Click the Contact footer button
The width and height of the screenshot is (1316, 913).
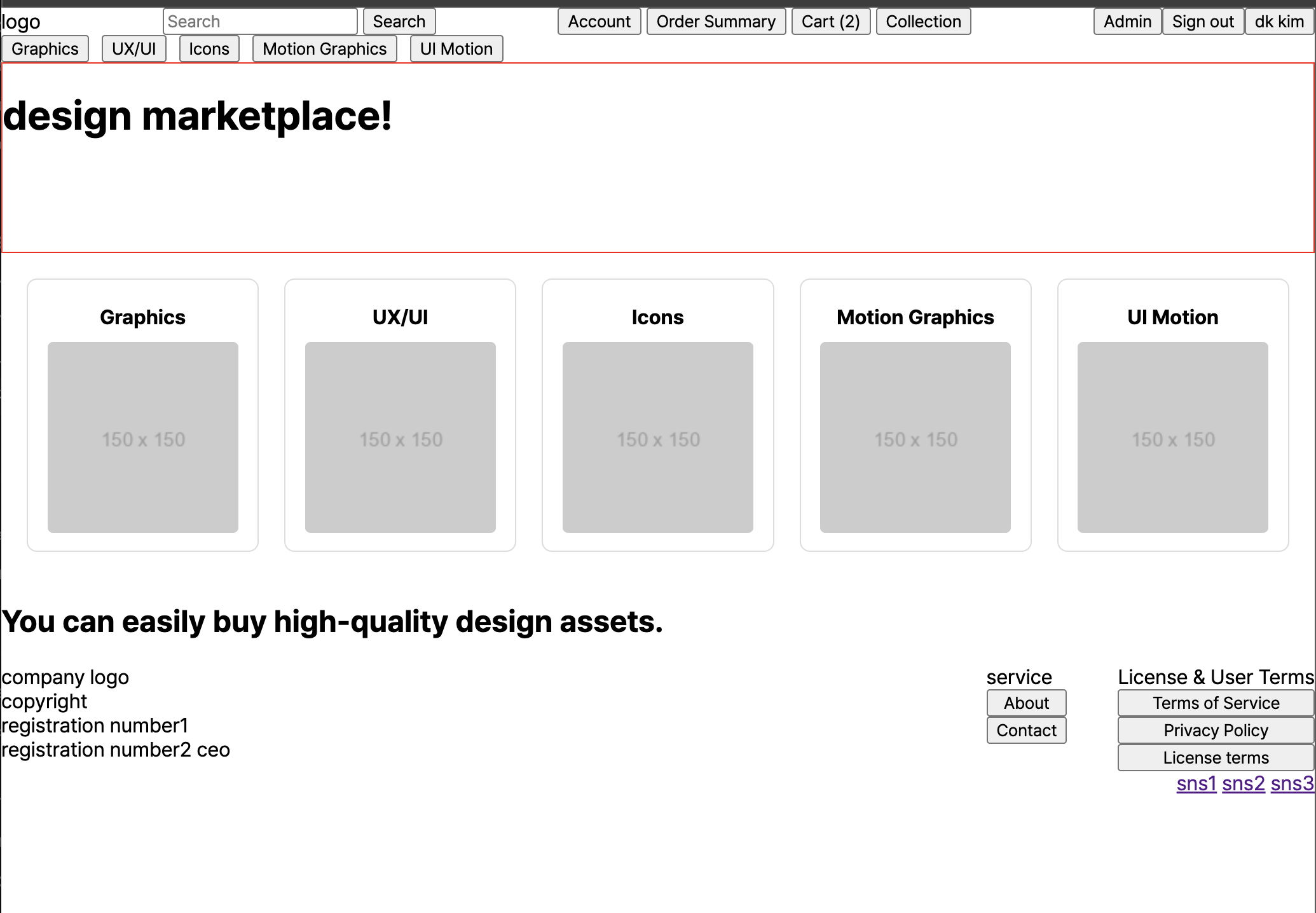[1026, 731]
